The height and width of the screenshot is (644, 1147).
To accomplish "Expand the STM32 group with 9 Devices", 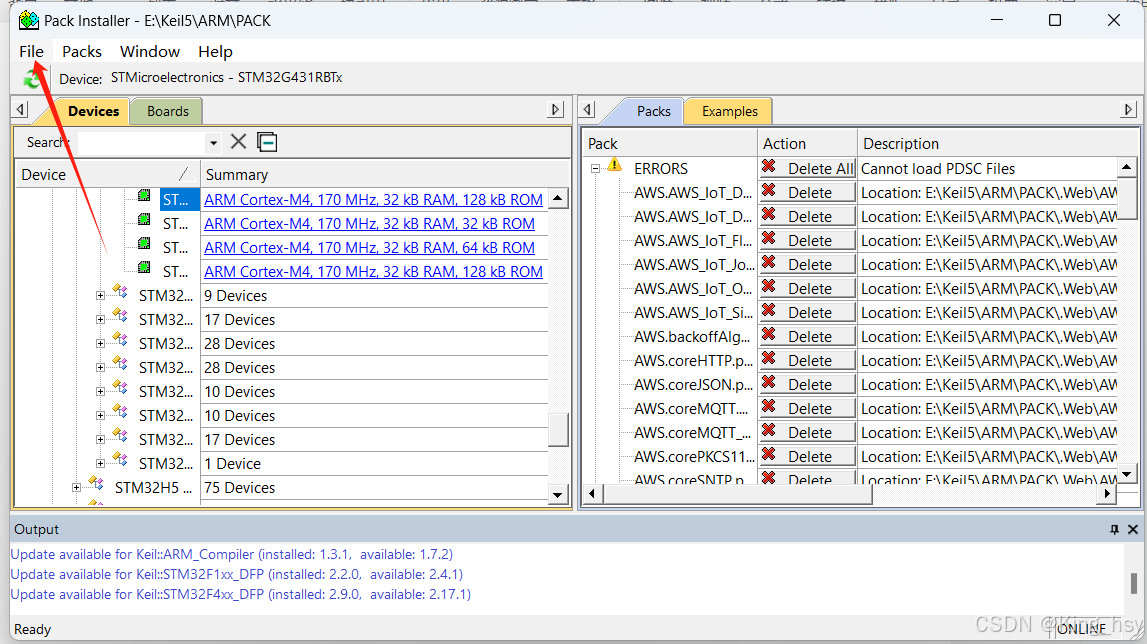I will [100, 296].
